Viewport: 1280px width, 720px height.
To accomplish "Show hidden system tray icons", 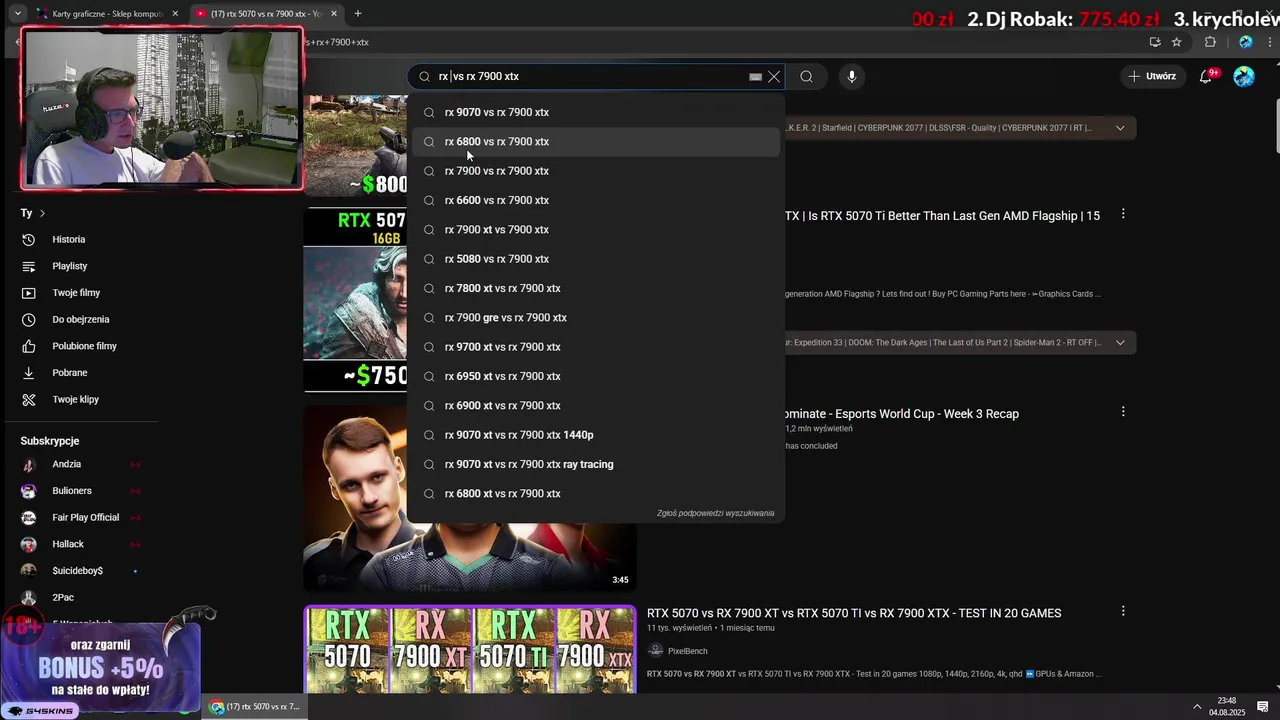I will click(1197, 707).
